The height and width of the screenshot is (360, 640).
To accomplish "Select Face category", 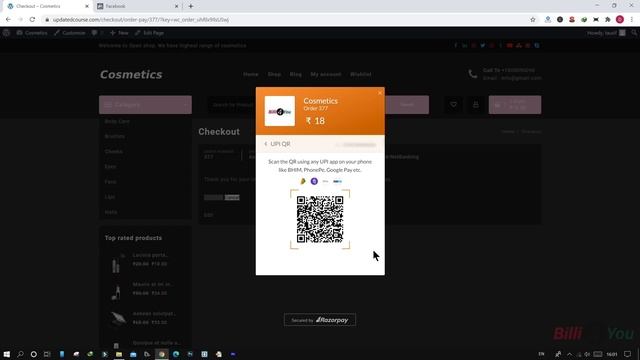I will click(x=110, y=182).
